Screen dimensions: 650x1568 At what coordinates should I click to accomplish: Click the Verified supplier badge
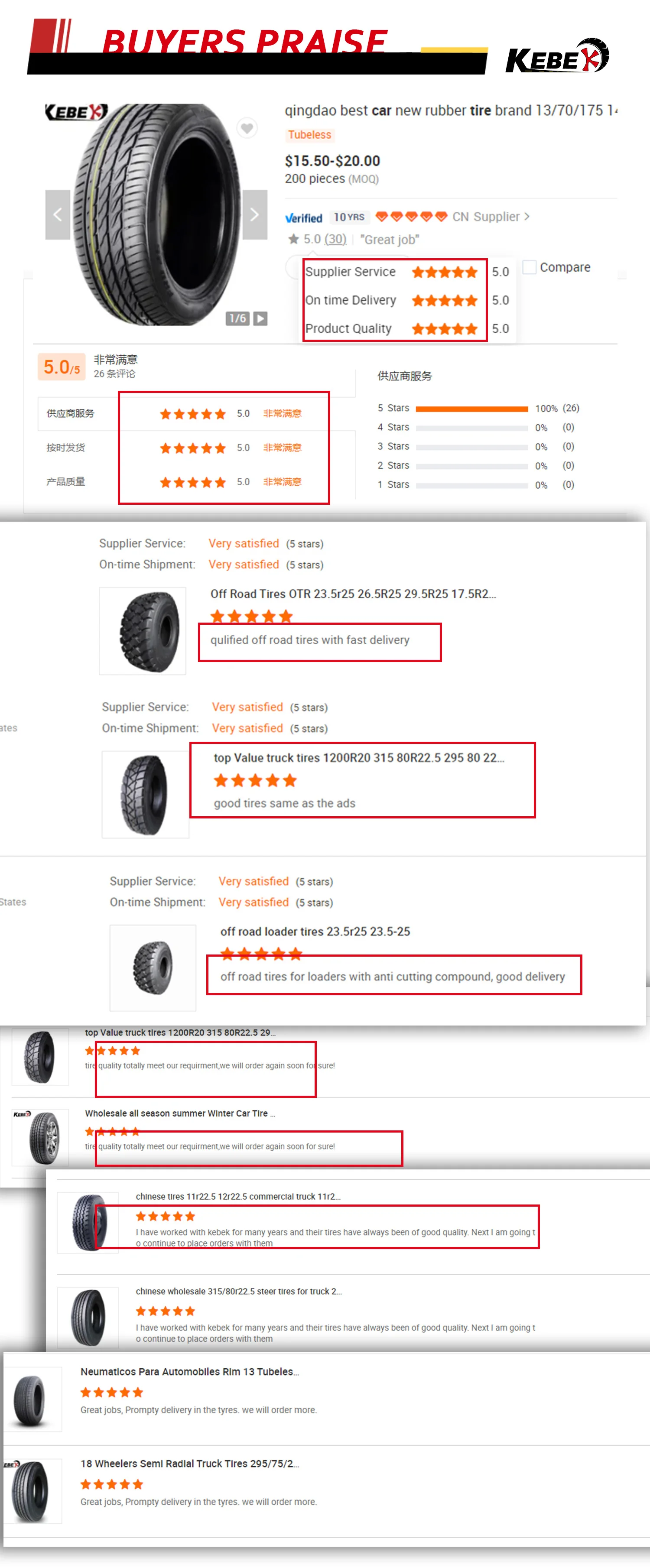(x=304, y=218)
